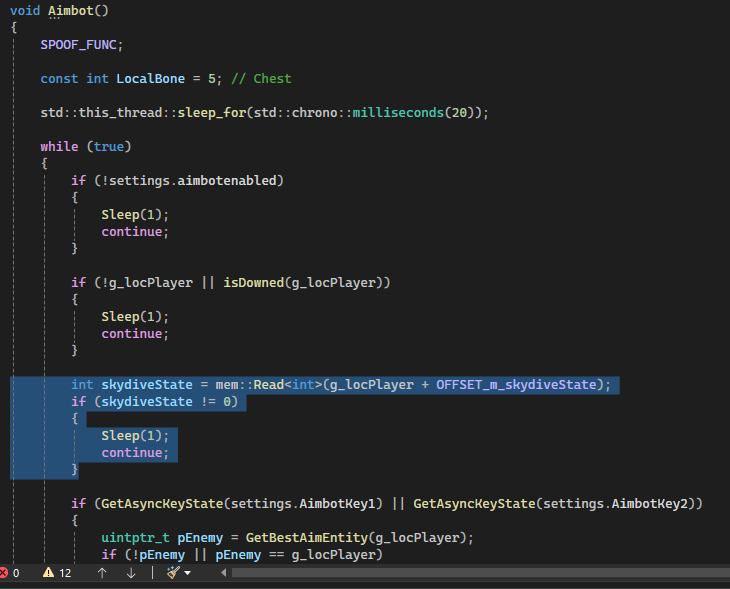Click the Aimbot function name
This screenshot has width=730, height=589.
pyautogui.click(x=71, y=11)
